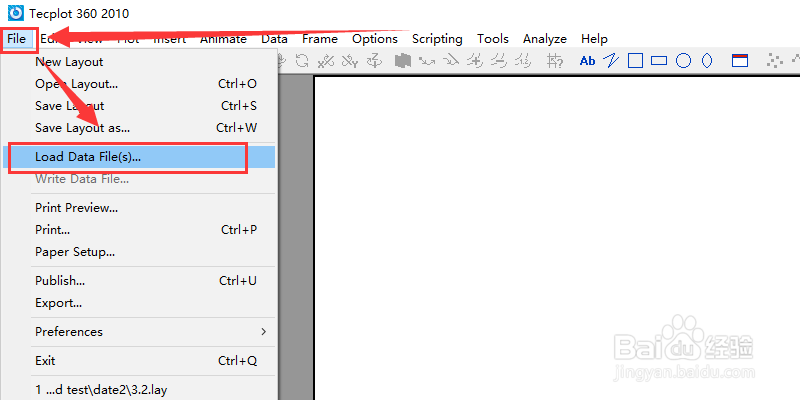Select the ellipse shape tool
Viewport: 800px width, 400px height.
click(x=707, y=61)
